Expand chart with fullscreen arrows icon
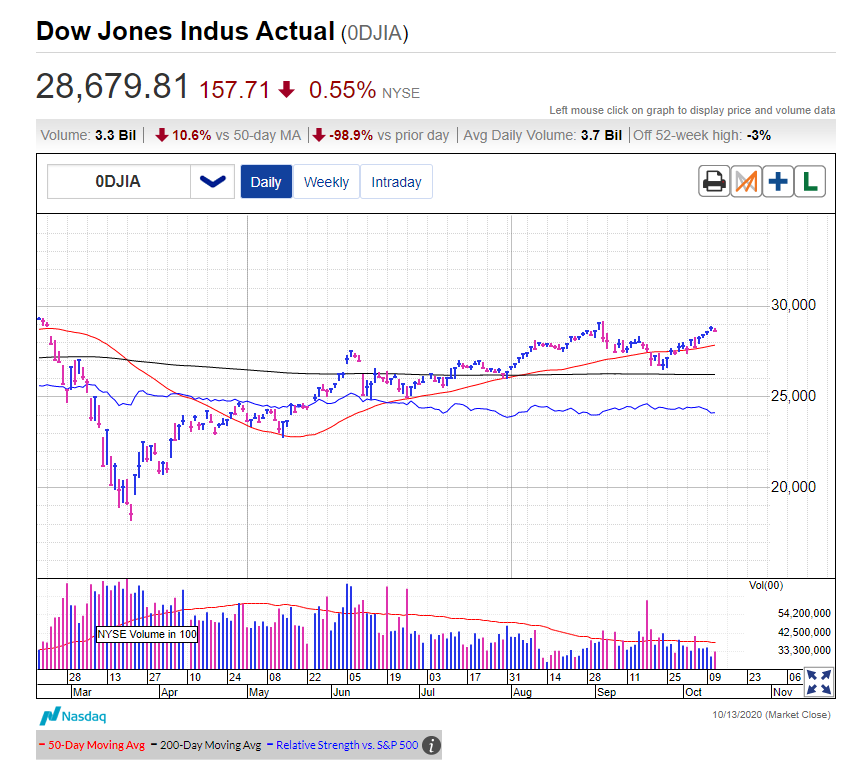 pyautogui.click(x=819, y=682)
